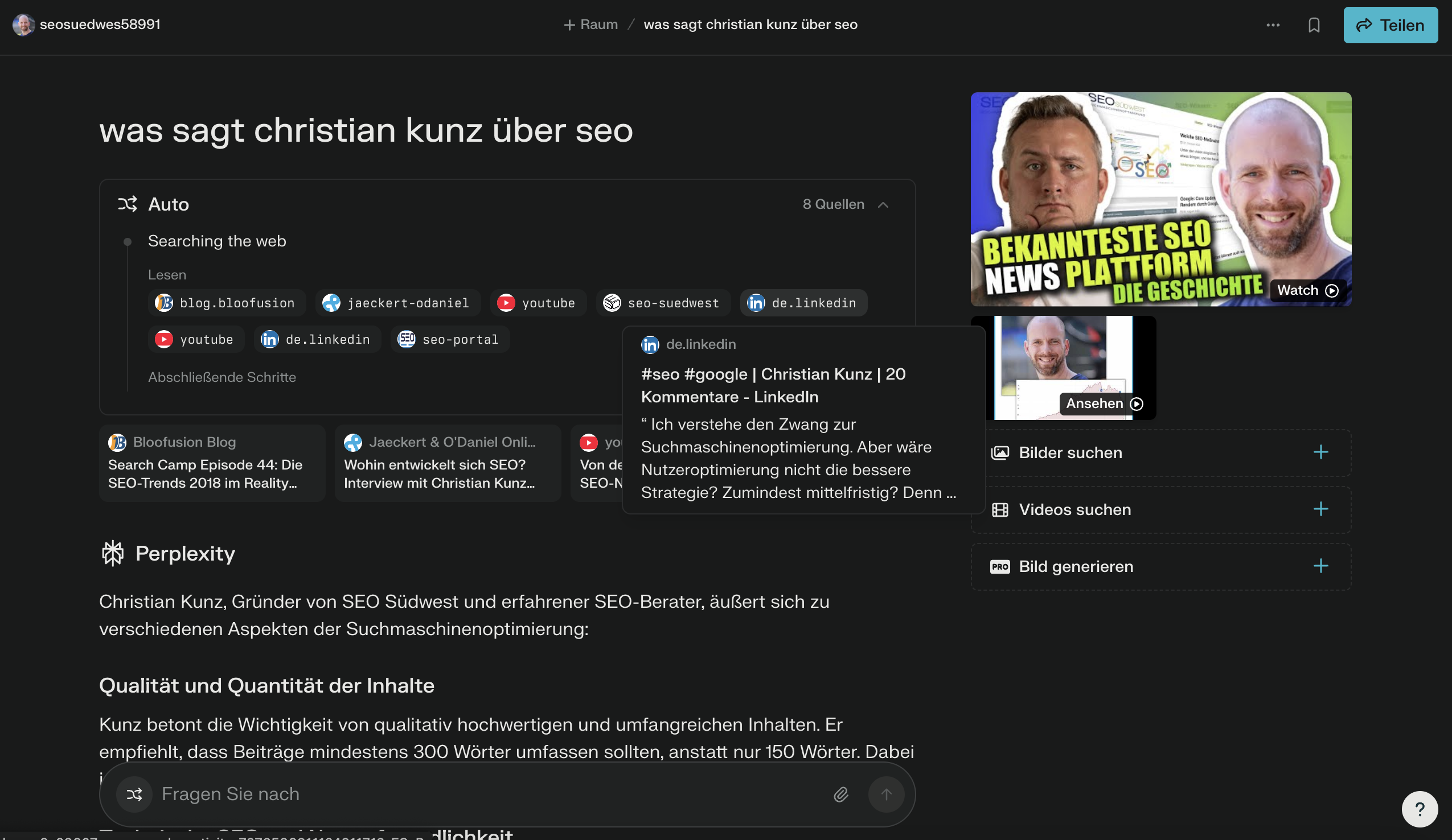Open the youtube source chip

pyautogui.click(x=538, y=303)
